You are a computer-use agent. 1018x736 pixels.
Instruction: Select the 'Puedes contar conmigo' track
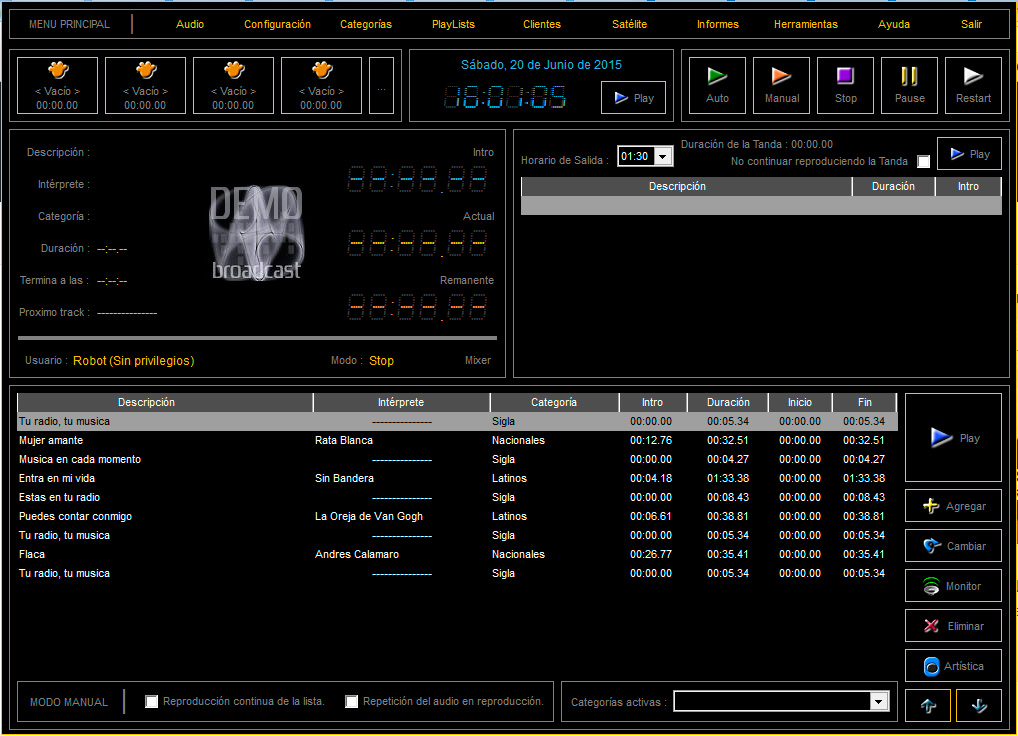tap(457, 516)
